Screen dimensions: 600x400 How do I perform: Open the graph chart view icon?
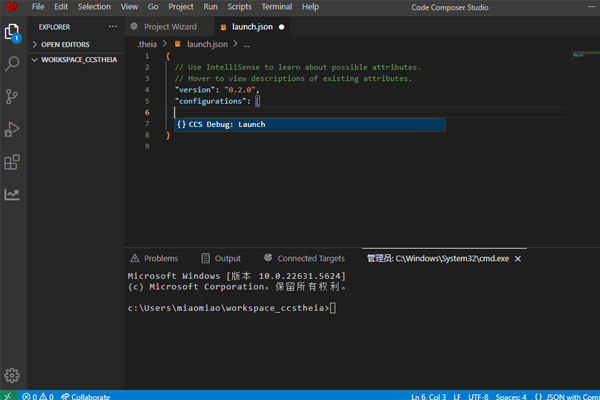(12, 194)
